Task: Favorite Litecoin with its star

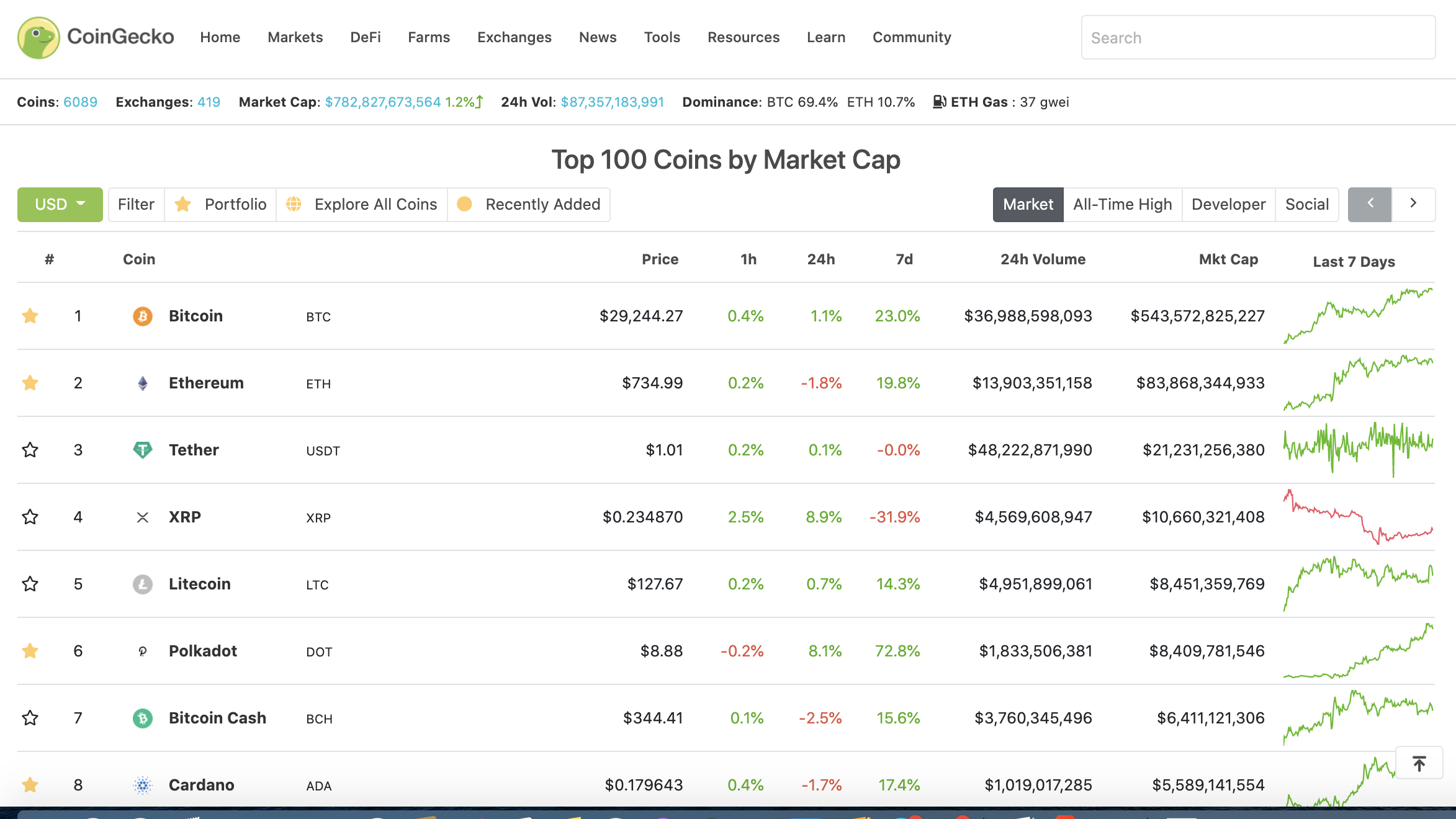Action: tap(30, 584)
